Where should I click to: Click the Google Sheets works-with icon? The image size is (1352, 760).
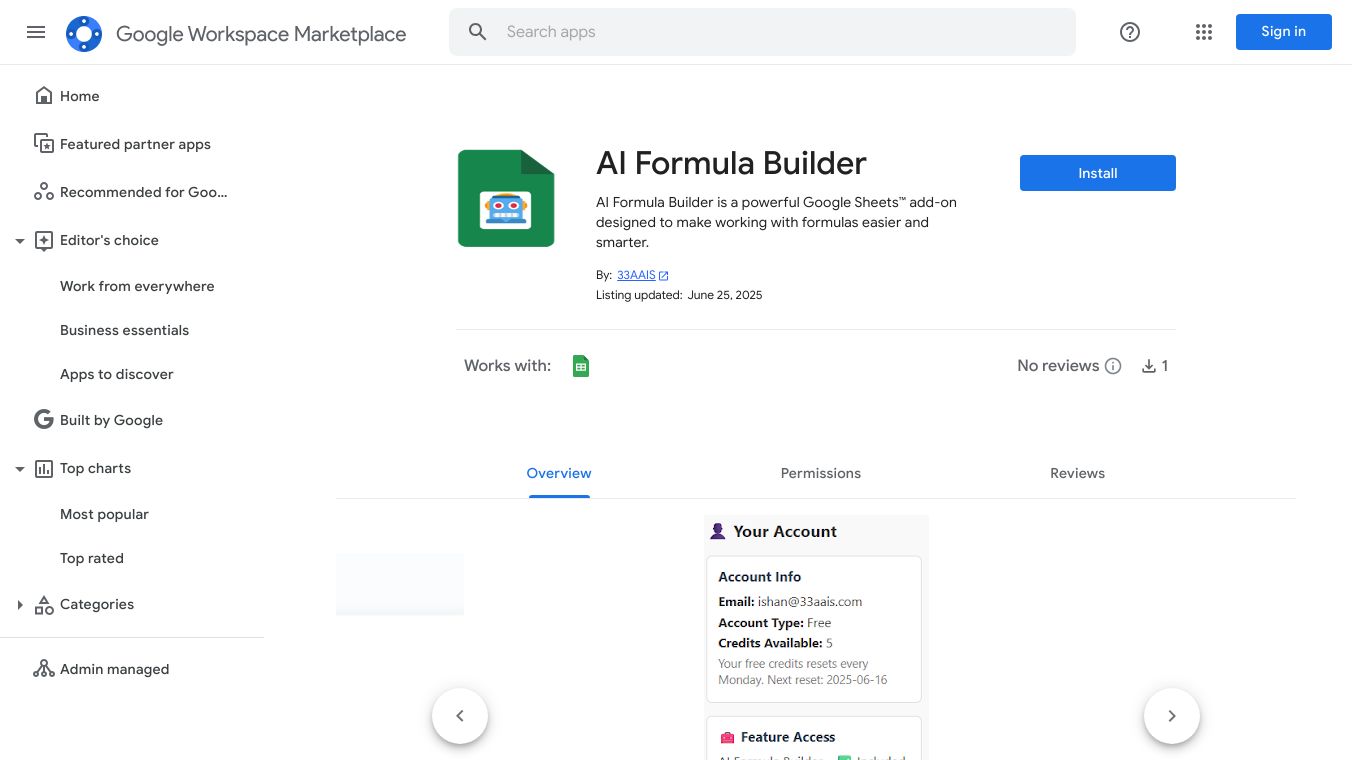click(581, 366)
